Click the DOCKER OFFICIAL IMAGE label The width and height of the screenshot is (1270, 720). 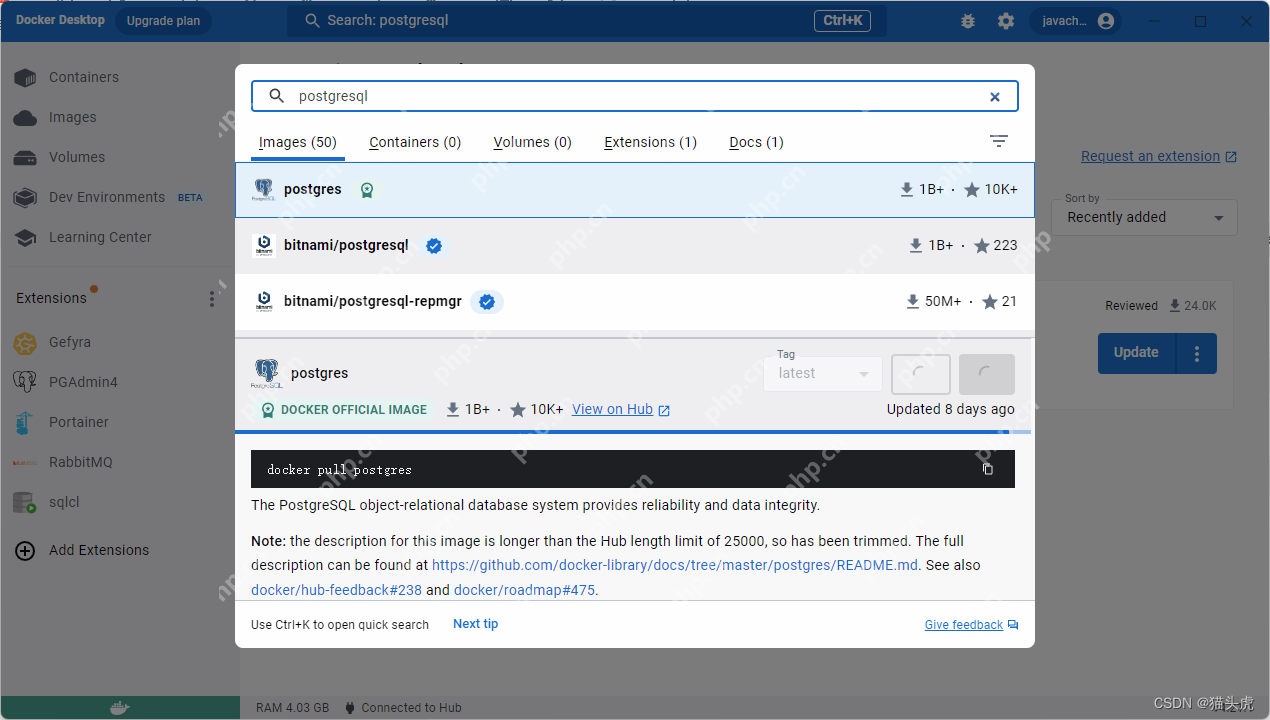tap(354, 410)
